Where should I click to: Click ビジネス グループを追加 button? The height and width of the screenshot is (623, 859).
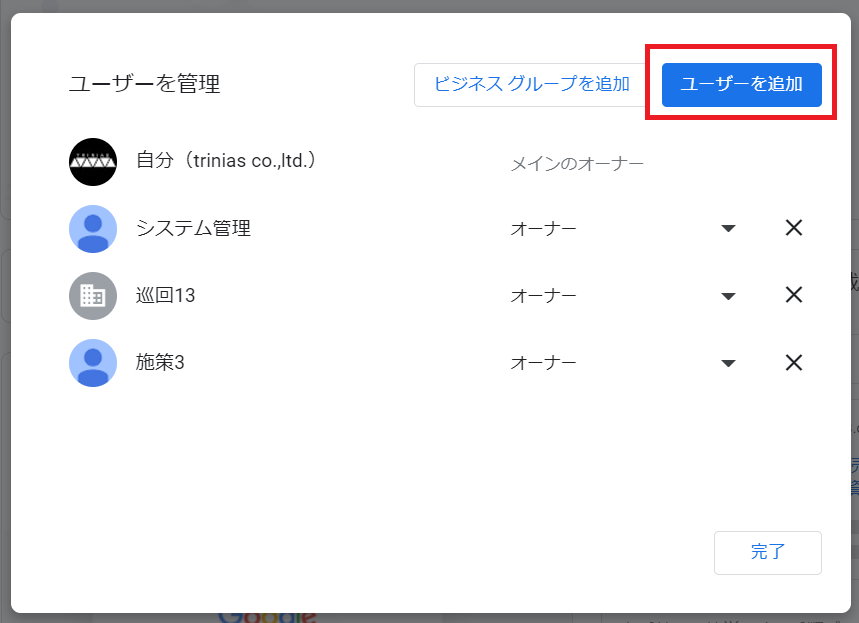[531, 84]
